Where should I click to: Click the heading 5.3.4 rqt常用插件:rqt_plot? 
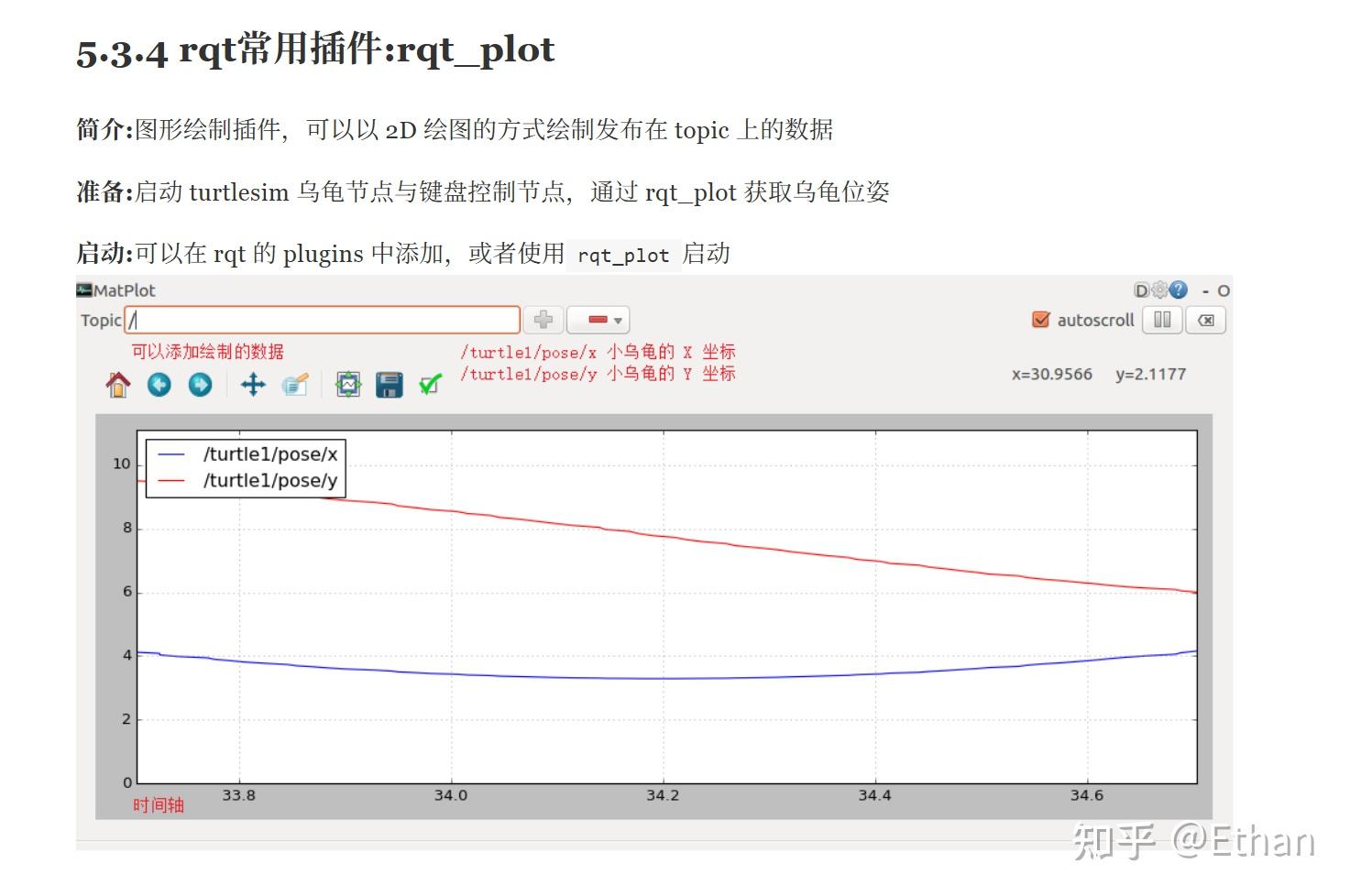coord(315,51)
